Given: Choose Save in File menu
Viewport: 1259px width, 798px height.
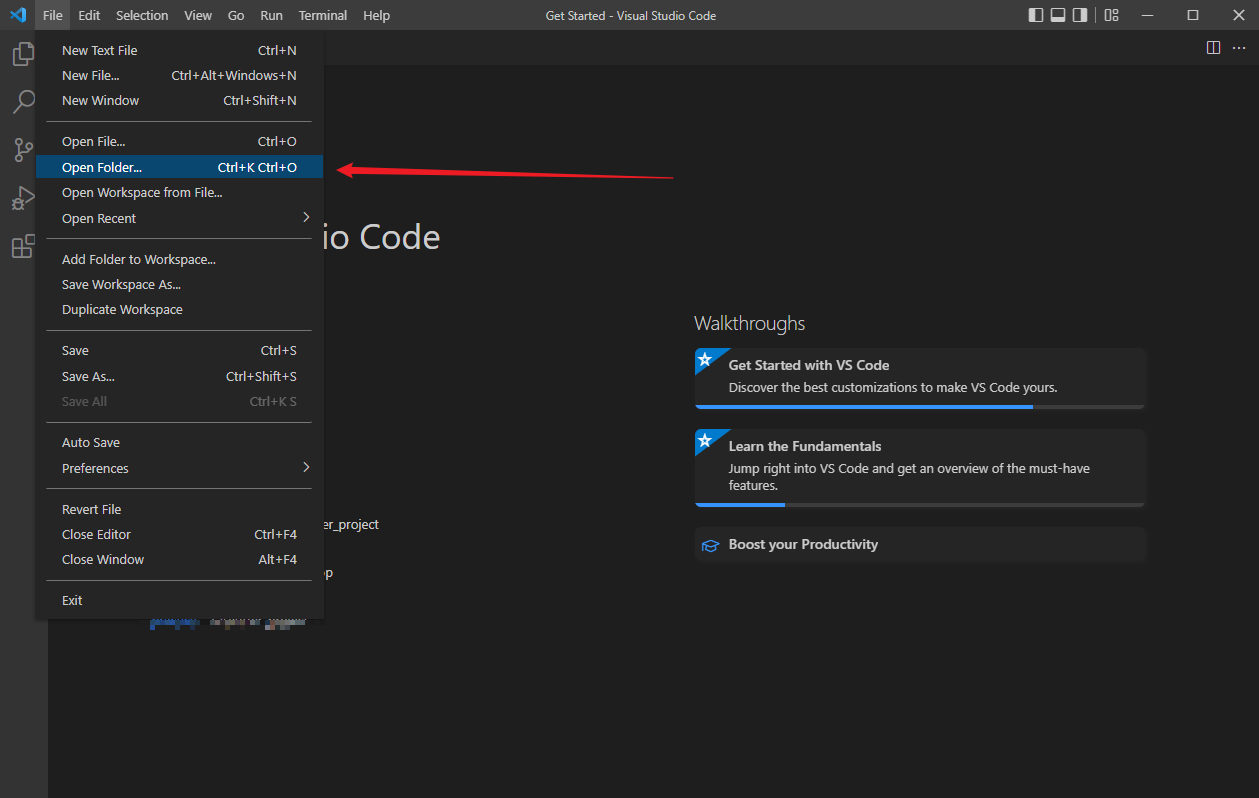Looking at the screenshot, I should click(179, 351).
